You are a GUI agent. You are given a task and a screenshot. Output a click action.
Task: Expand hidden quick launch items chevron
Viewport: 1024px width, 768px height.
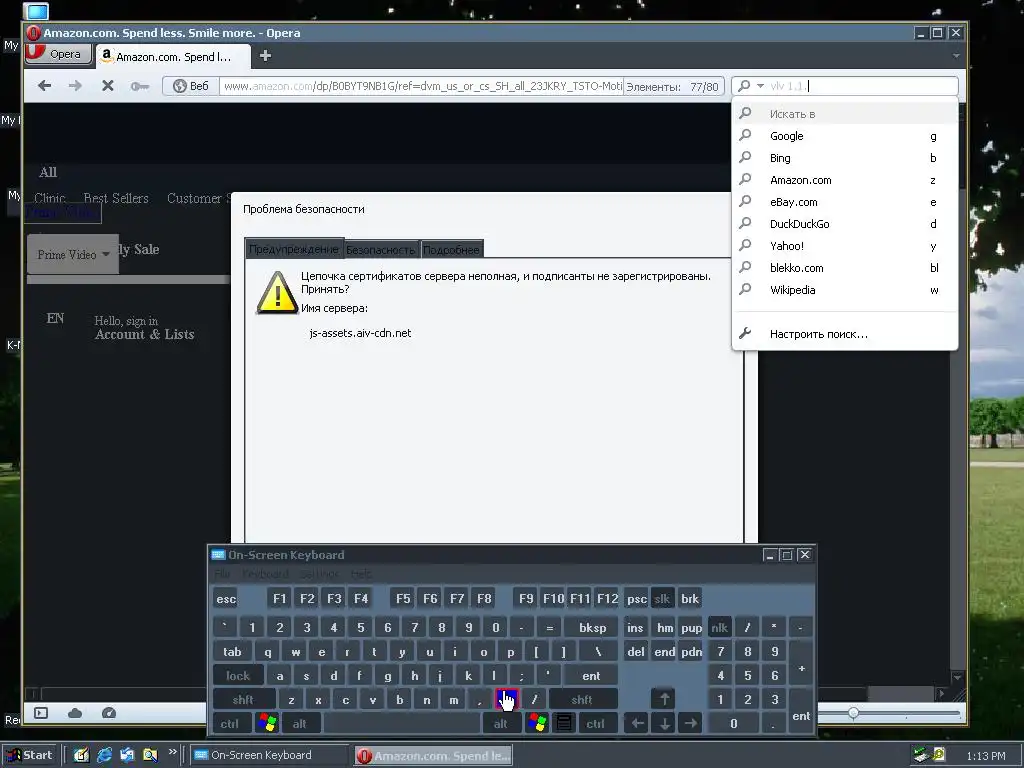172,752
